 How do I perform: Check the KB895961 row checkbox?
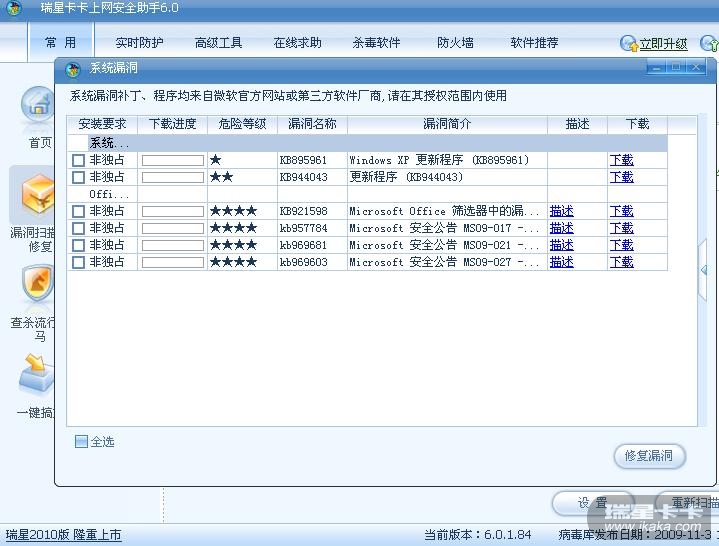(78, 160)
